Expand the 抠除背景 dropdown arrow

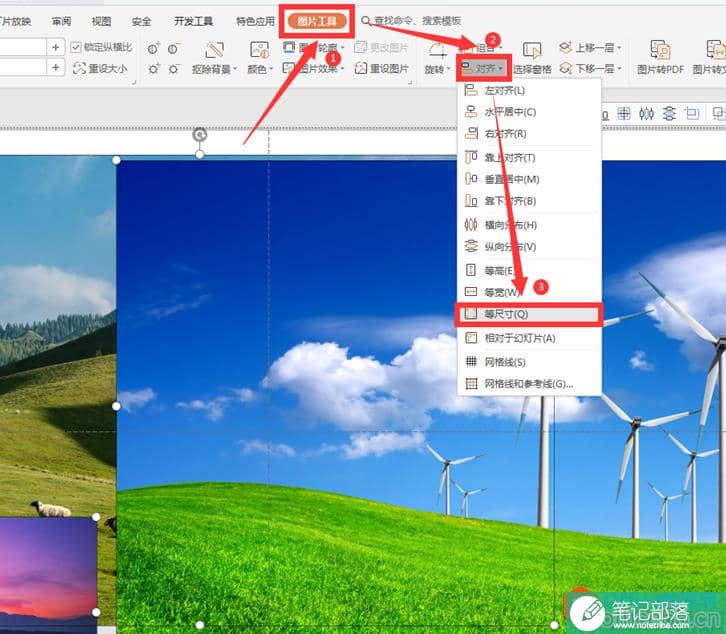(235, 69)
